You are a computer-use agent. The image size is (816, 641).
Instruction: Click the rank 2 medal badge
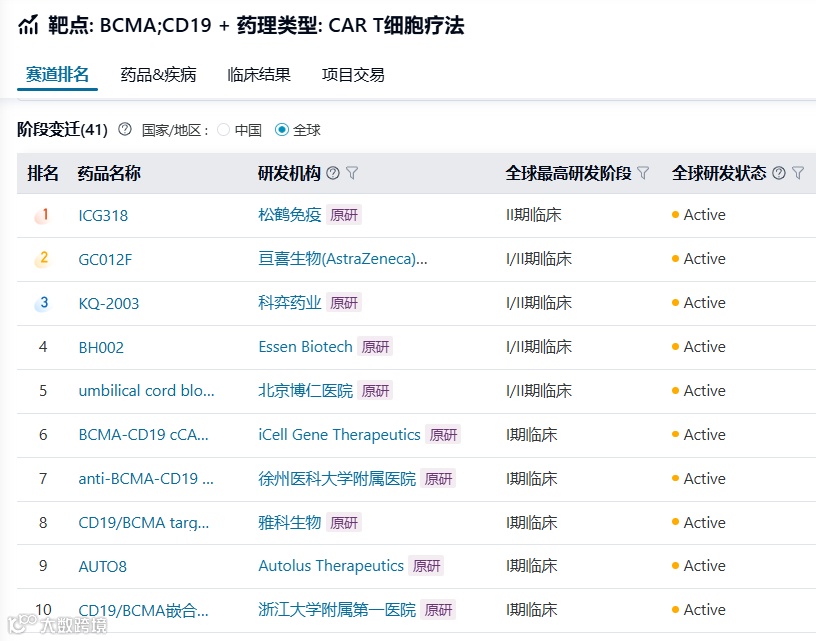[43, 259]
